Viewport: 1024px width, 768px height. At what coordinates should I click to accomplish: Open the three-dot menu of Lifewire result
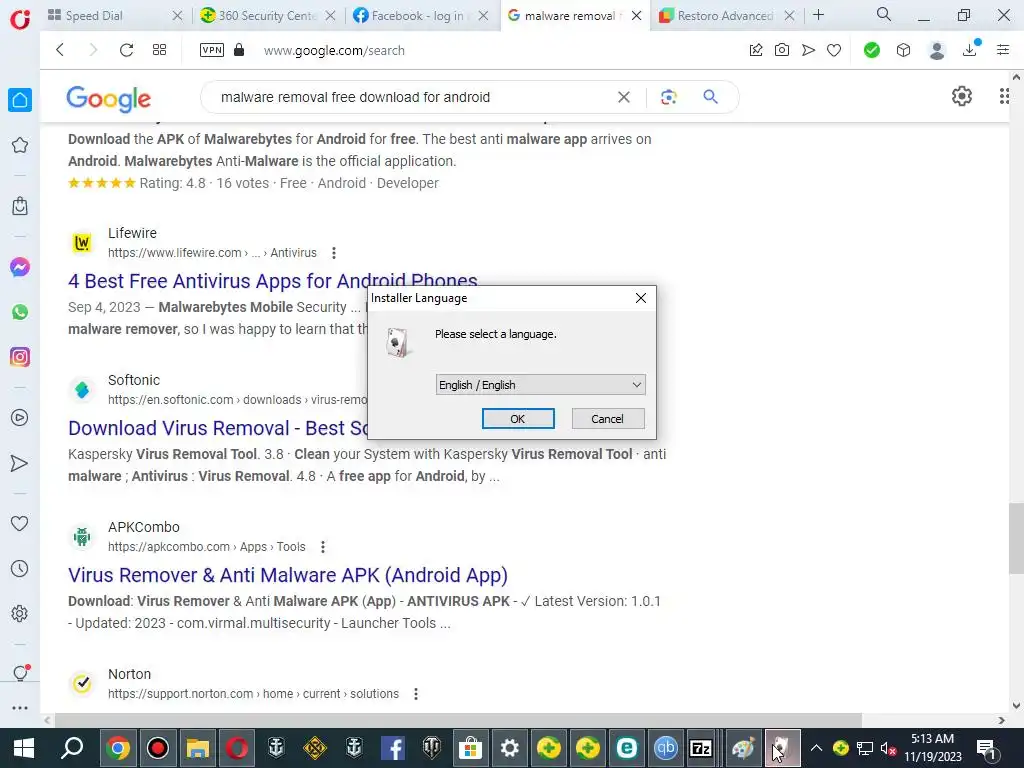point(334,253)
